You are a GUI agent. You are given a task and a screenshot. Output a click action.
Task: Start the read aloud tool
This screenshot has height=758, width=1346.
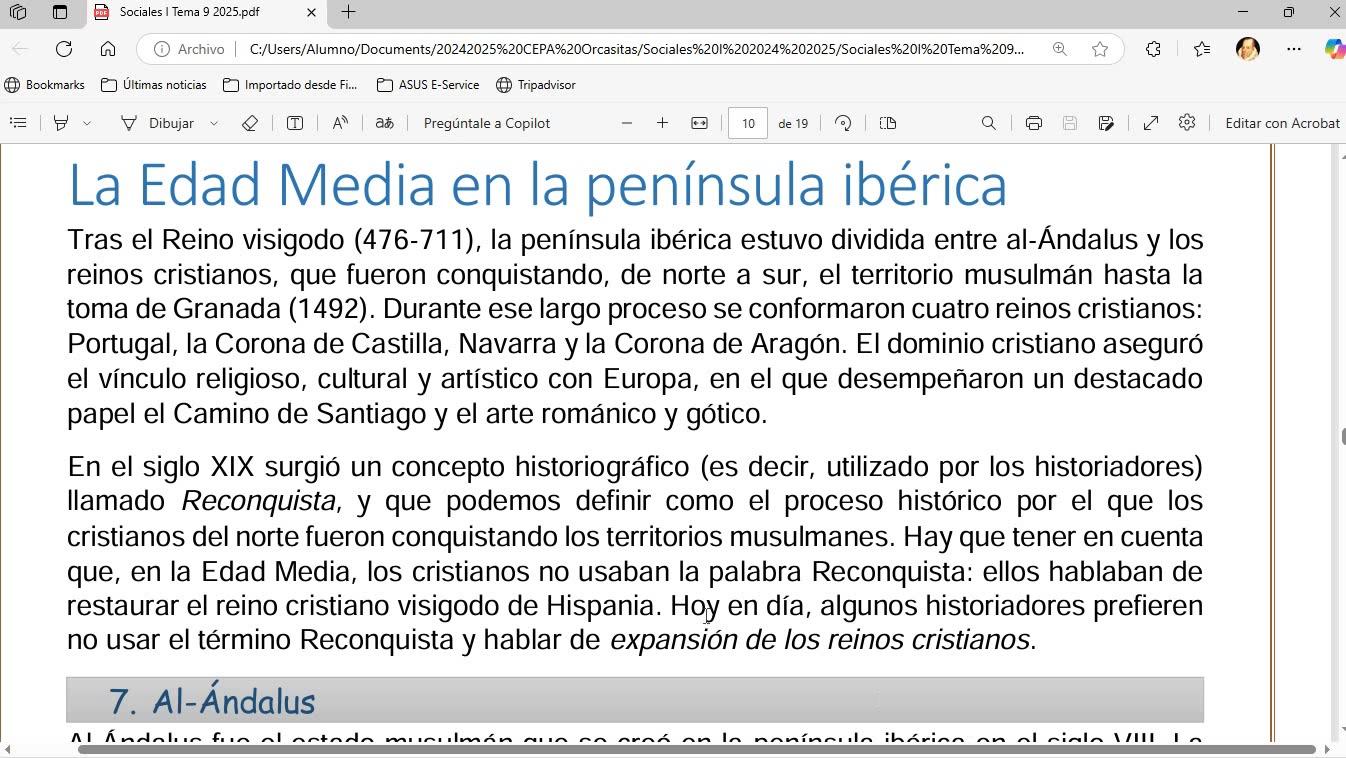click(x=340, y=123)
